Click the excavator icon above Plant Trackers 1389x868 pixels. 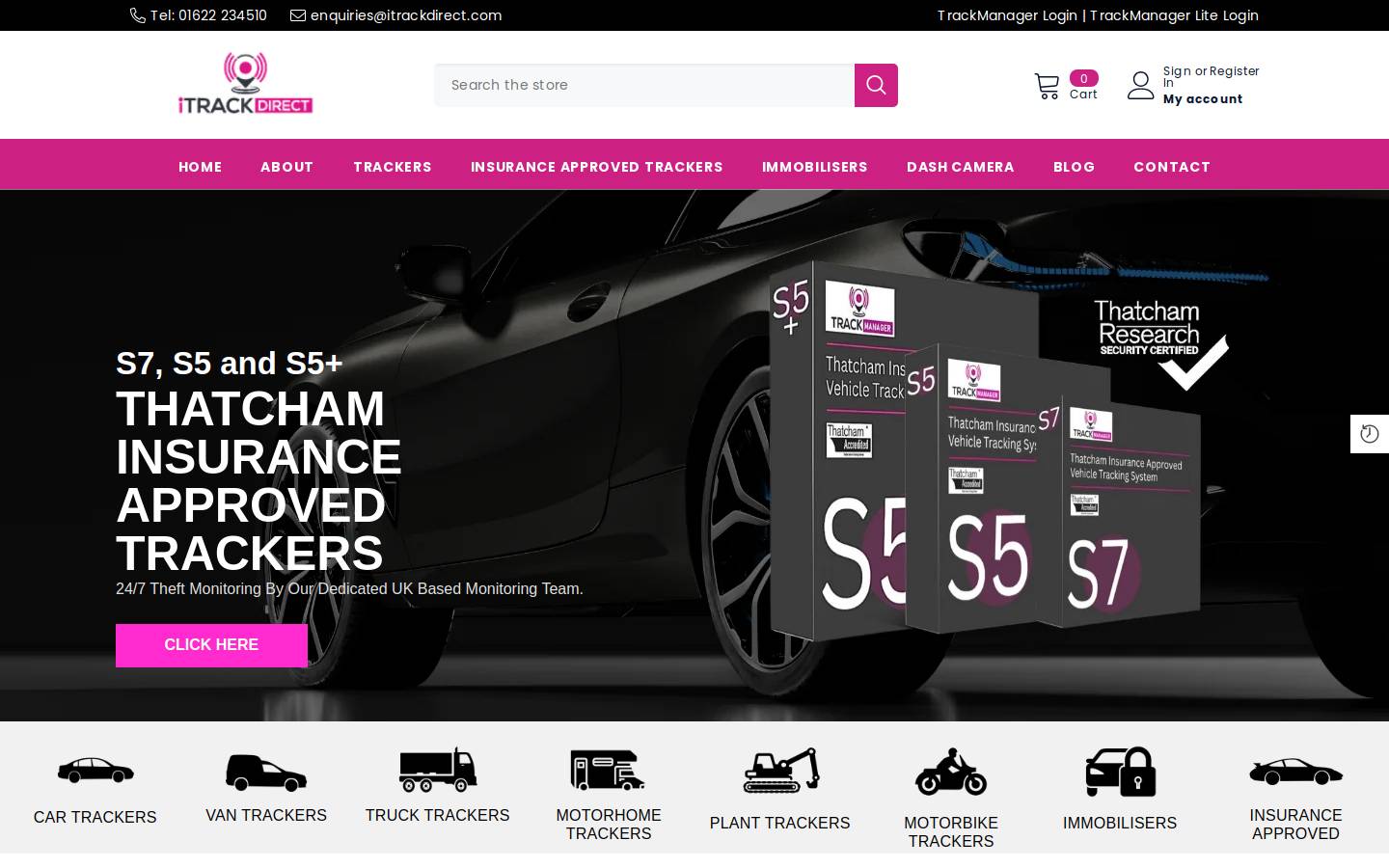pyautogui.click(x=780, y=770)
